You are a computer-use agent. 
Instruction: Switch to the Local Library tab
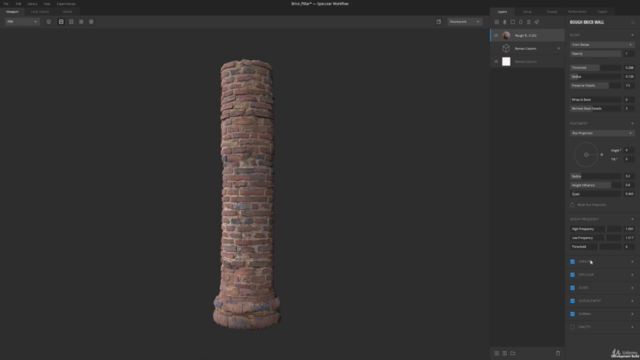[x=40, y=12]
